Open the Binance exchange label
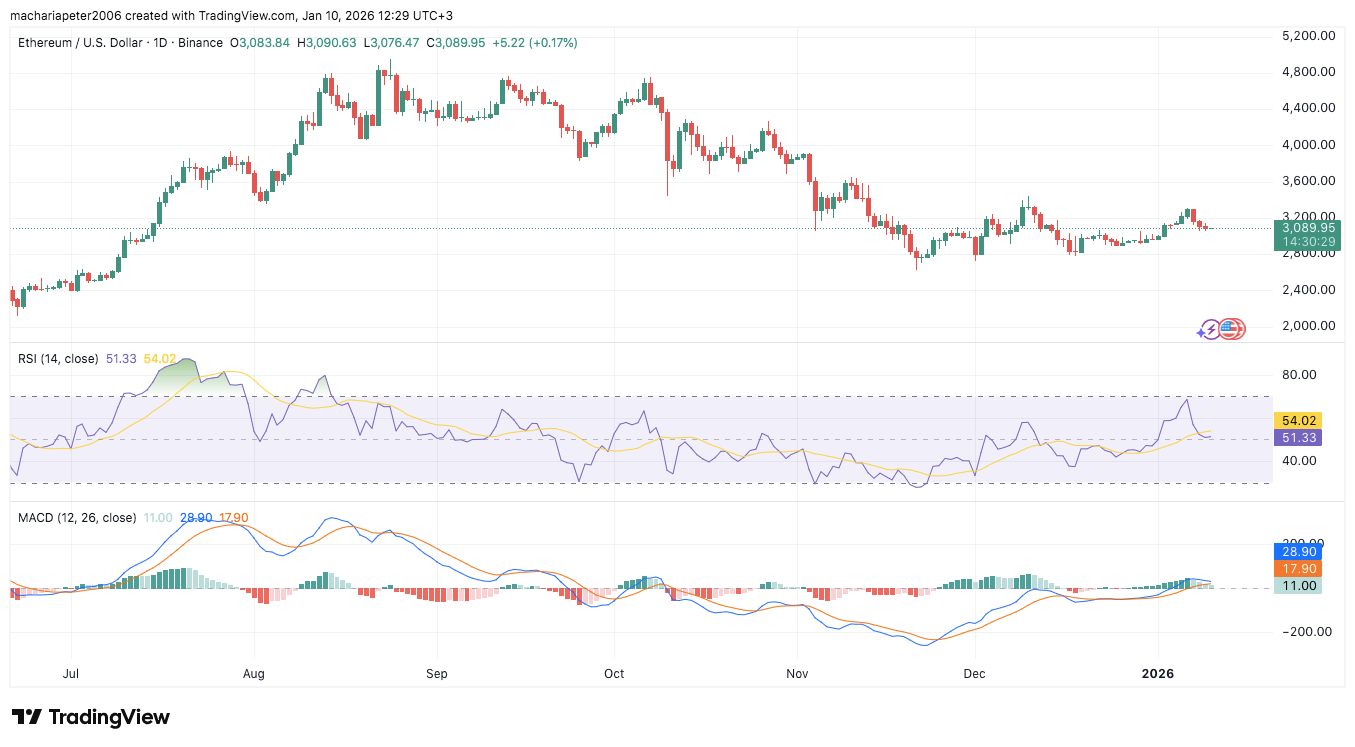This screenshot has width=1355, height=747. [199, 43]
